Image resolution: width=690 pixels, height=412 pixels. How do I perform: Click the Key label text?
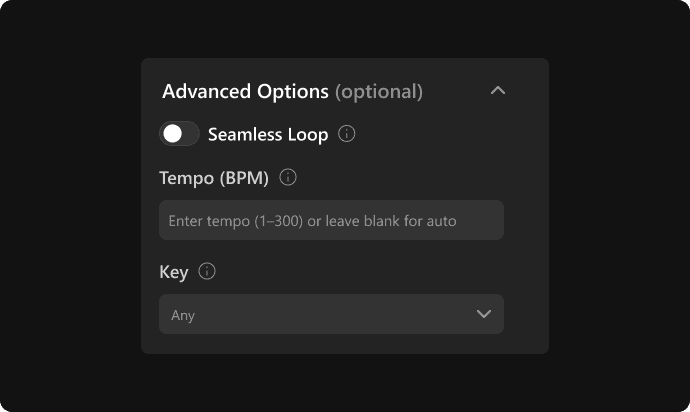pos(174,272)
